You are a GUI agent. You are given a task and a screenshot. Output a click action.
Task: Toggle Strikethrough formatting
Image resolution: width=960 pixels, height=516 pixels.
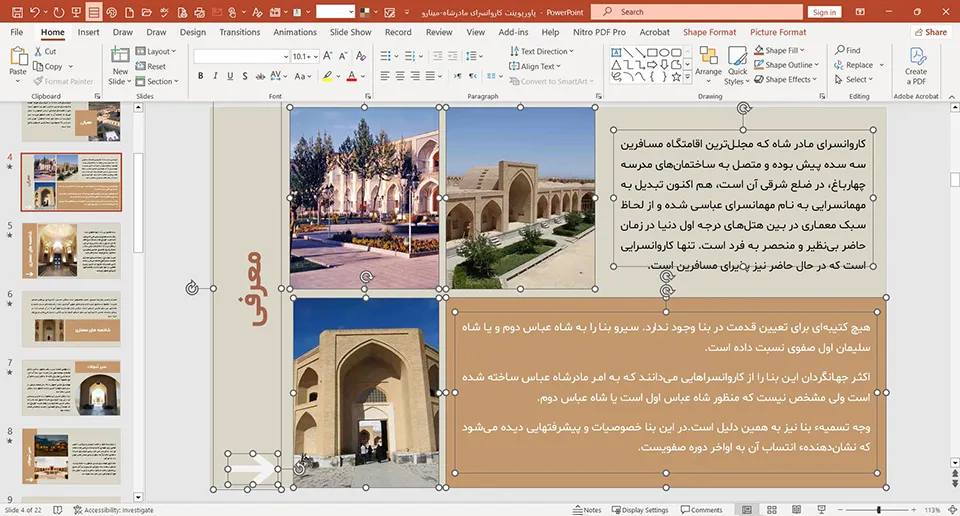260,76
